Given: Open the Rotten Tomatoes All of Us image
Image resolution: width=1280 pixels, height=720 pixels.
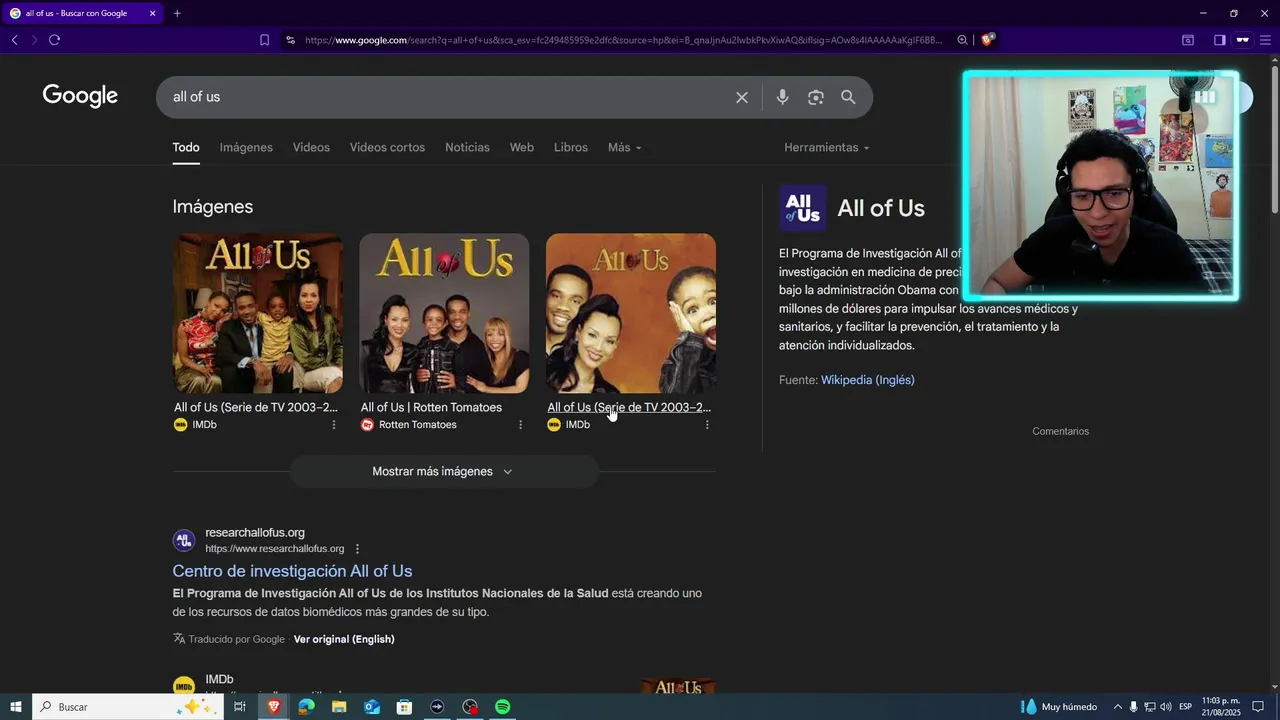Looking at the screenshot, I should coord(444,314).
